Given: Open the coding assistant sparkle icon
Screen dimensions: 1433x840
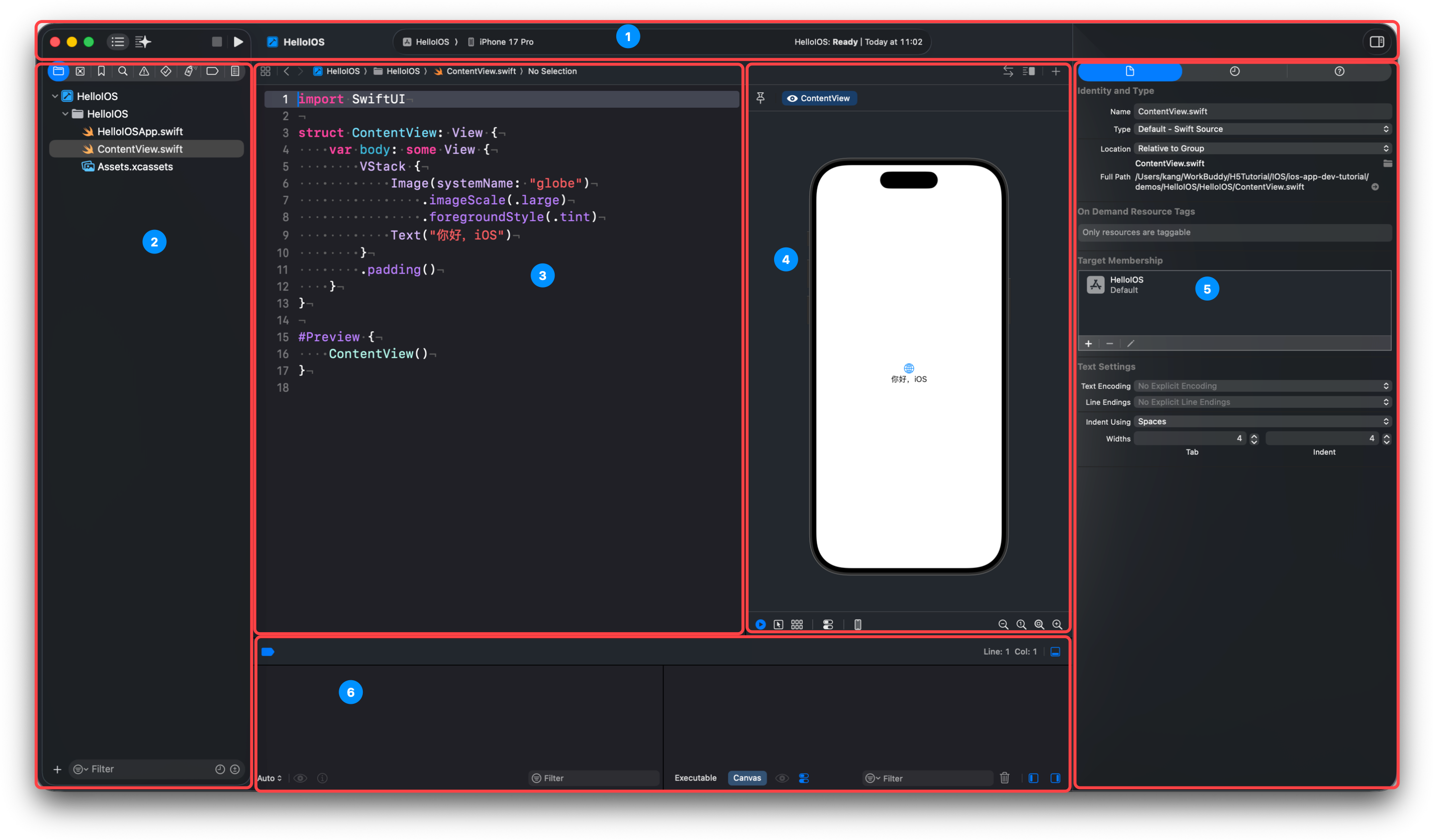Looking at the screenshot, I should point(143,42).
